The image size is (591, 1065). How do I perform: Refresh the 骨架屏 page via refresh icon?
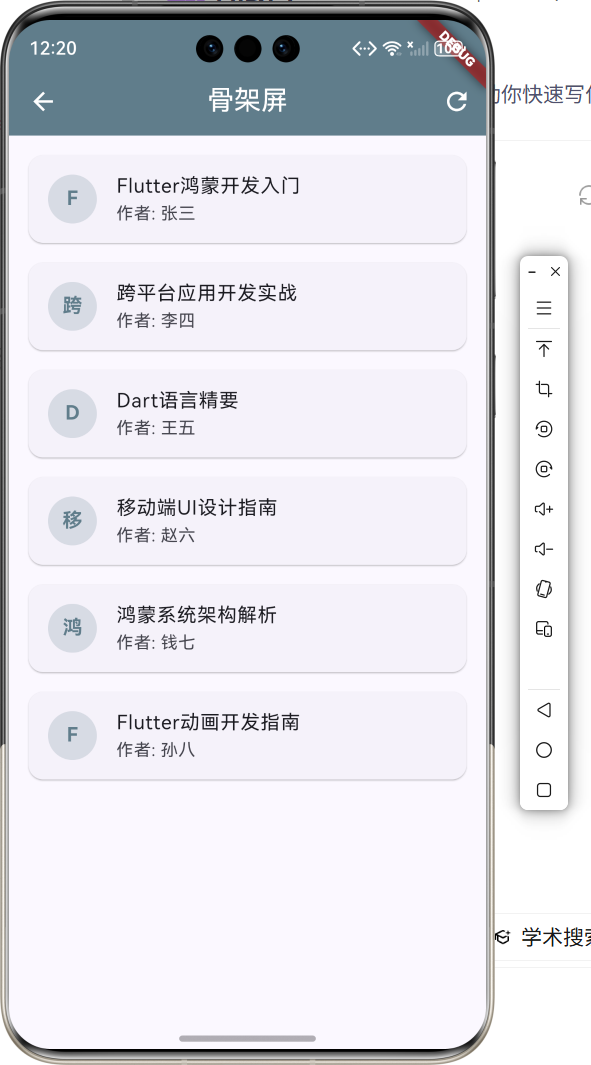point(457,101)
